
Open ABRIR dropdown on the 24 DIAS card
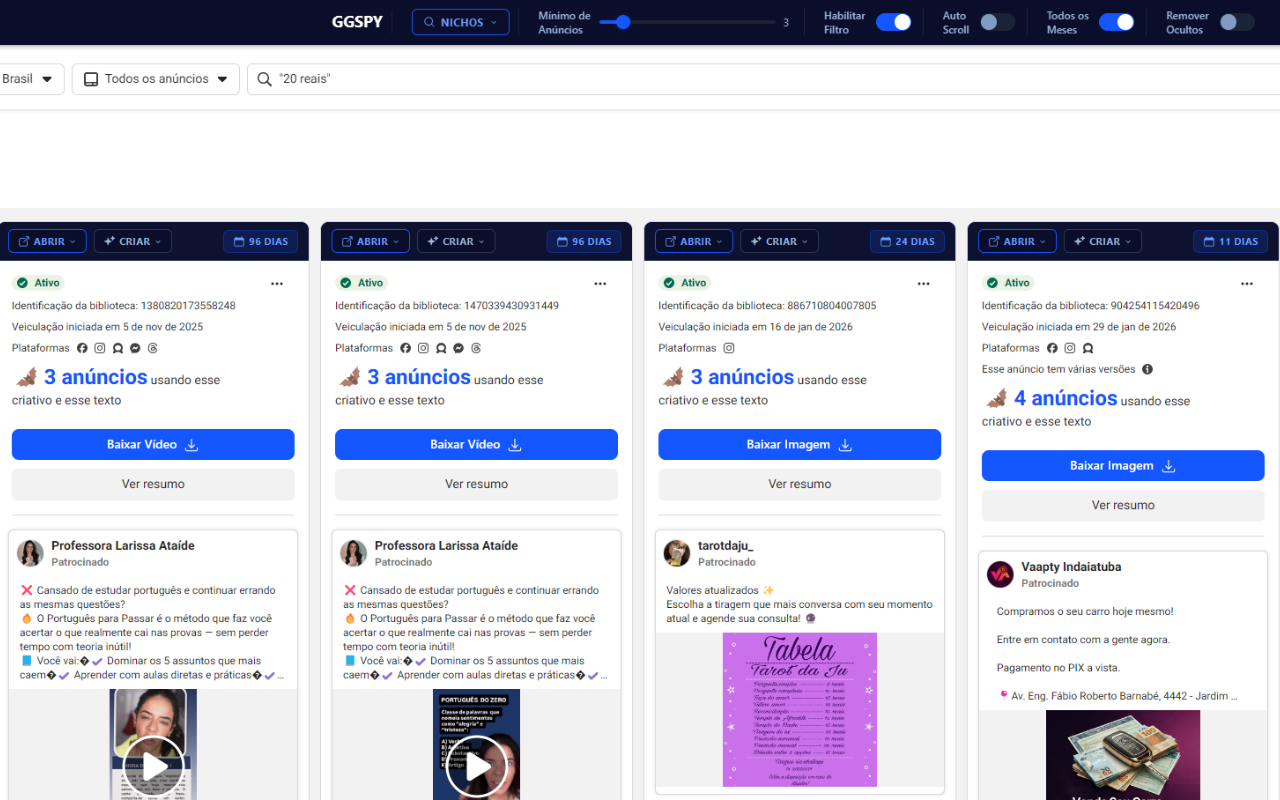(x=694, y=241)
